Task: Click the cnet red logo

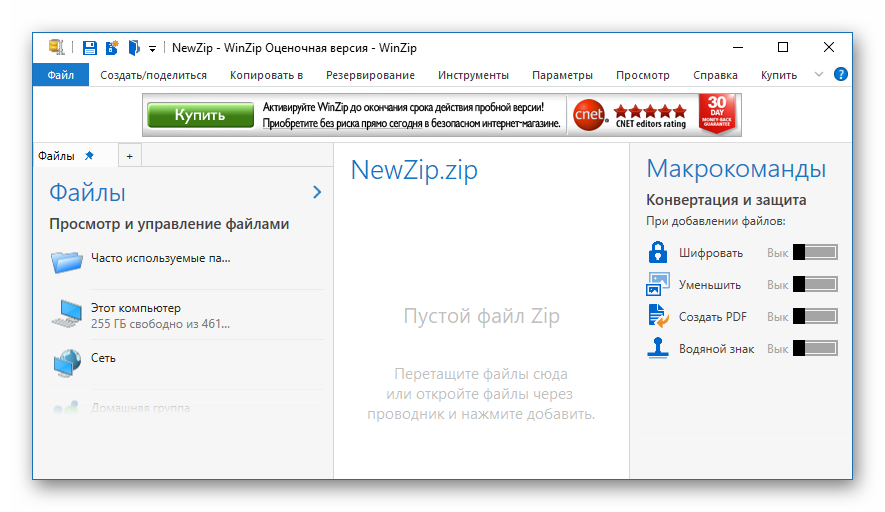Action: [589, 115]
